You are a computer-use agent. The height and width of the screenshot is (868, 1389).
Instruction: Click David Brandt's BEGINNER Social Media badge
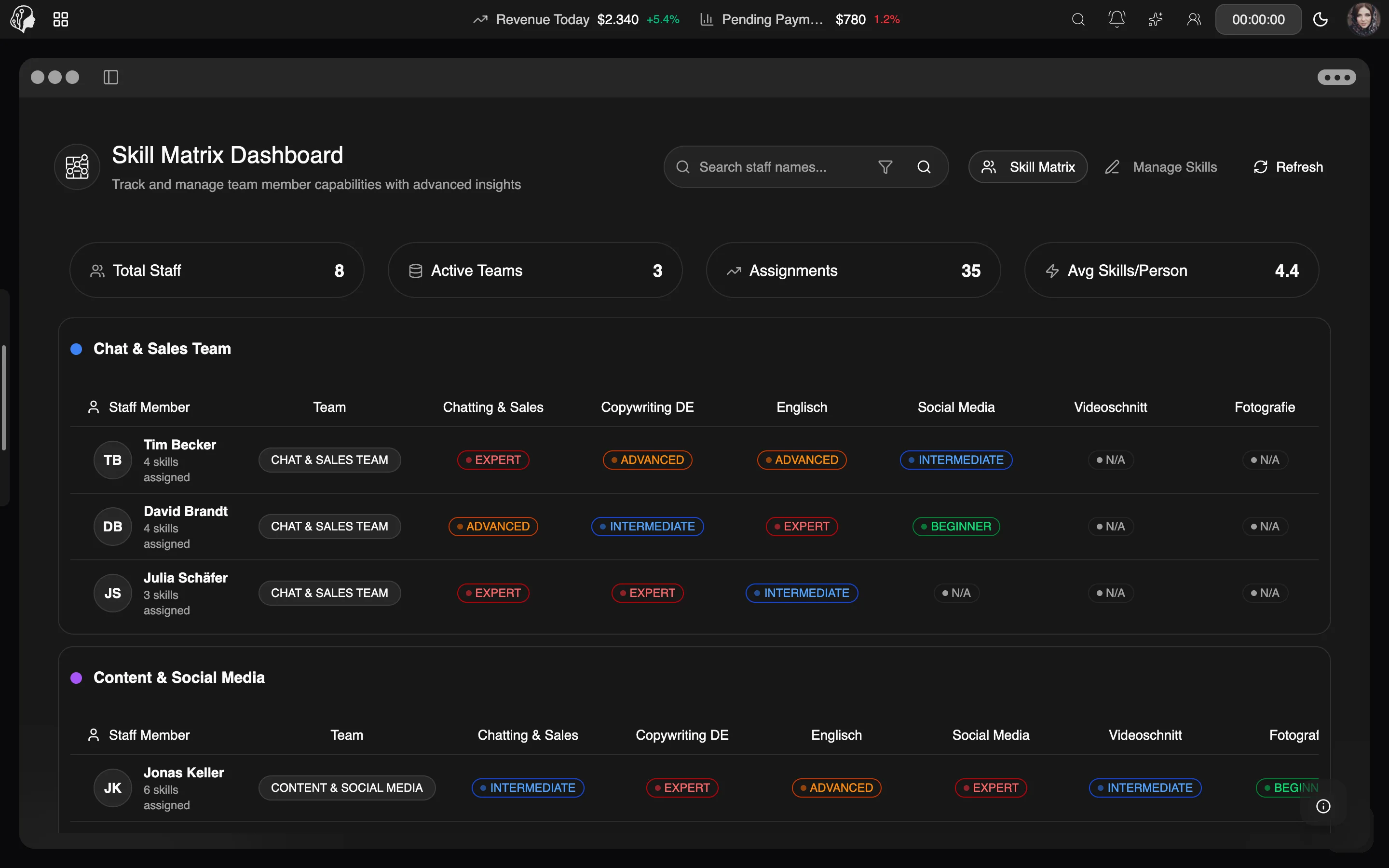pos(955,527)
